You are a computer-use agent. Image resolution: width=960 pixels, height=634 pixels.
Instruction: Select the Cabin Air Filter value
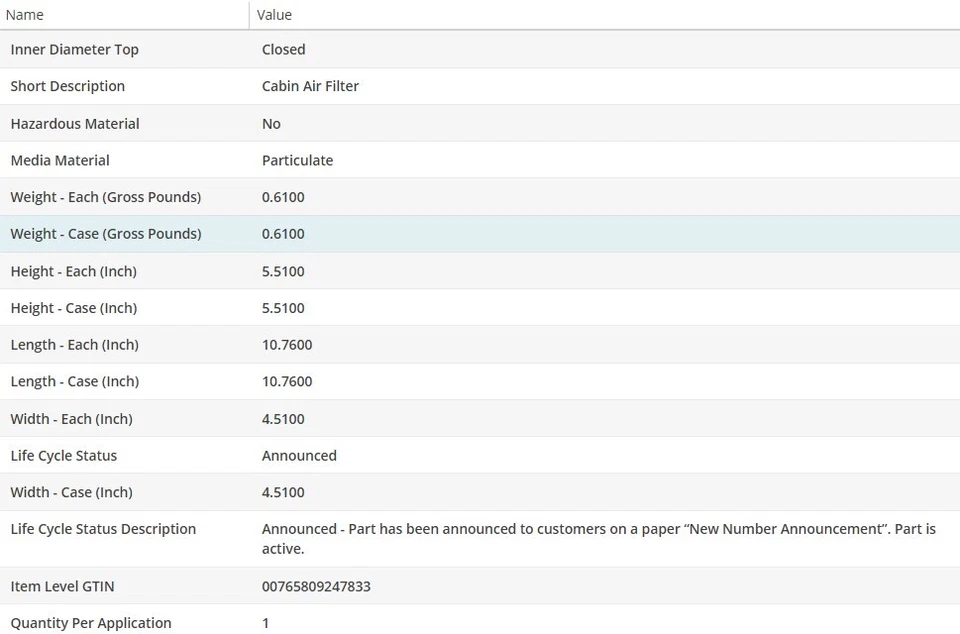tap(310, 86)
